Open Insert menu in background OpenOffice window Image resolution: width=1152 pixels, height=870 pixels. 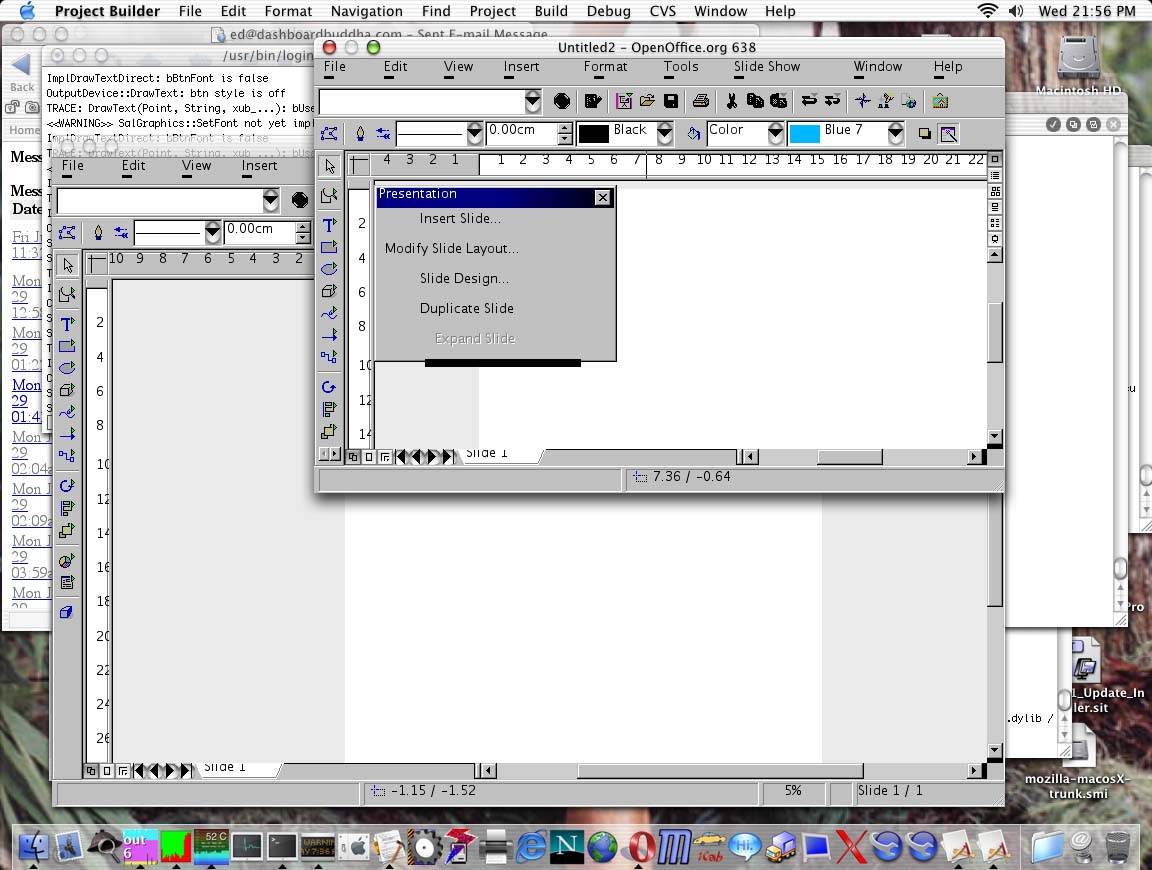(259, 166)
